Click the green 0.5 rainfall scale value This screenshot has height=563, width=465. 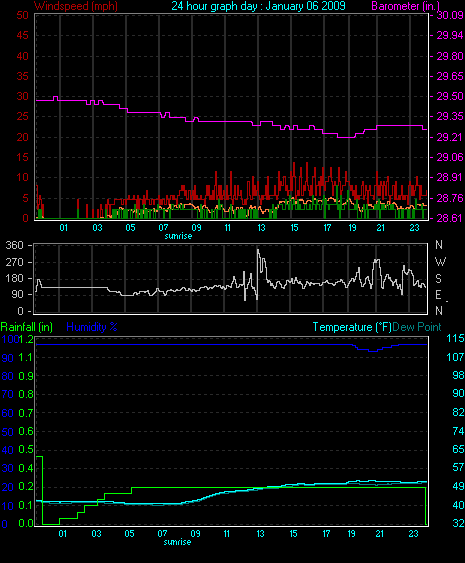pyautogui.click(x=26, y=449)
